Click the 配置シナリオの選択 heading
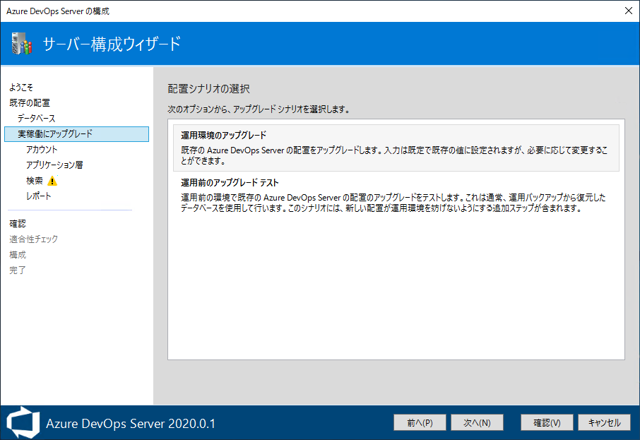 coord(209,89)
